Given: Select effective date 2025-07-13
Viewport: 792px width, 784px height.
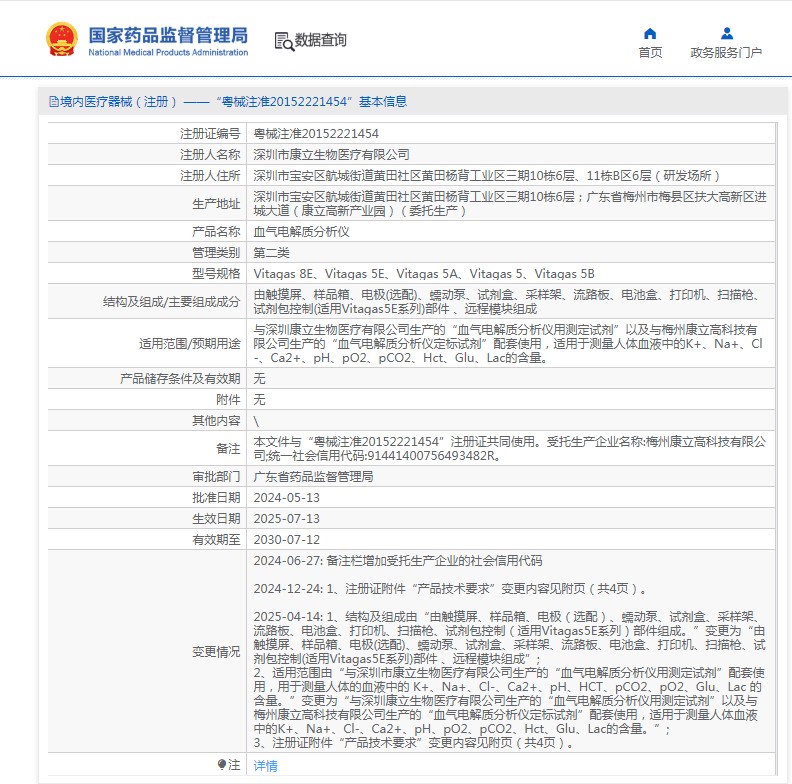Looking at the screenshot, I should coord(287,519).
